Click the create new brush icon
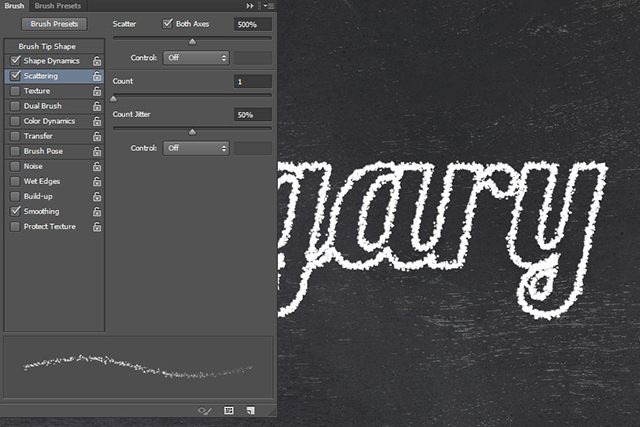The image size is (640, 427). pos(251,411)
